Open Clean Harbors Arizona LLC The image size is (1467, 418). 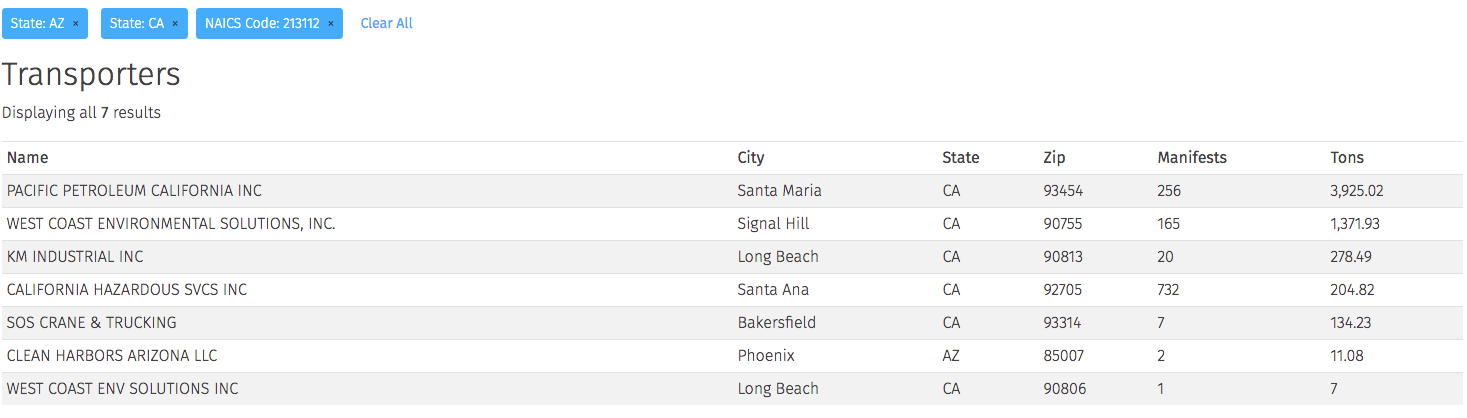coord(732,355)
